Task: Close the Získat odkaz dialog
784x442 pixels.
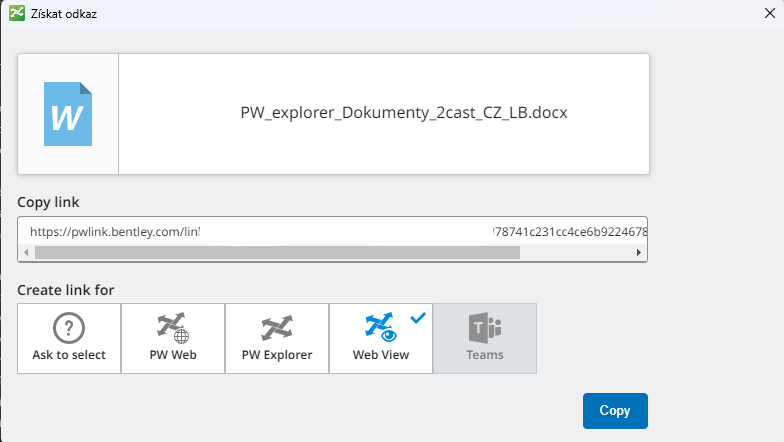Action: tap(768, 15)
